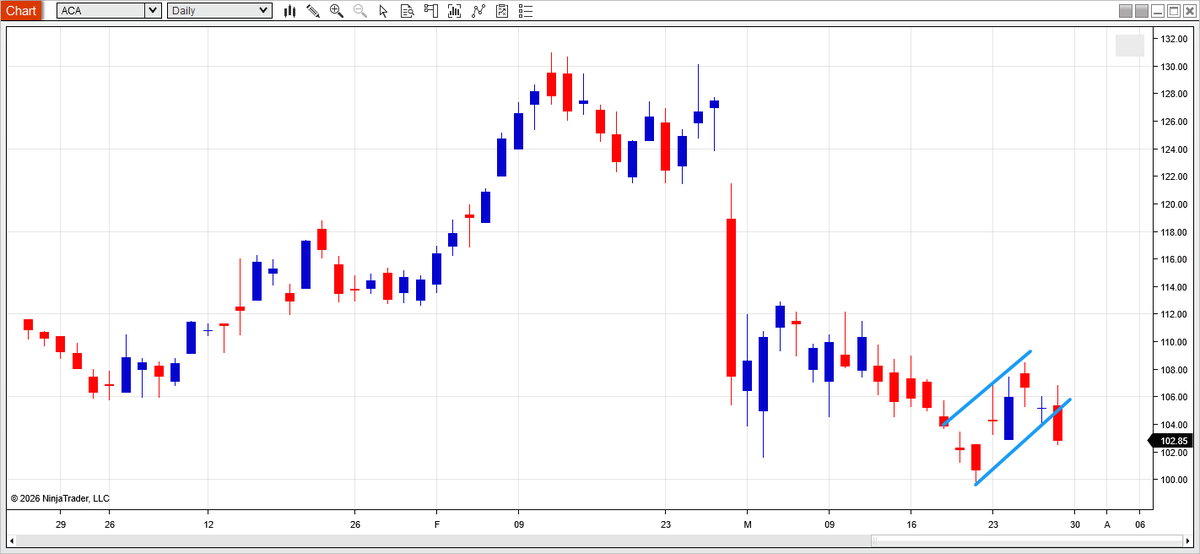Click the second gray window link button
Viewport: 1200px width, 554px height.
(x=1142, y=11)
